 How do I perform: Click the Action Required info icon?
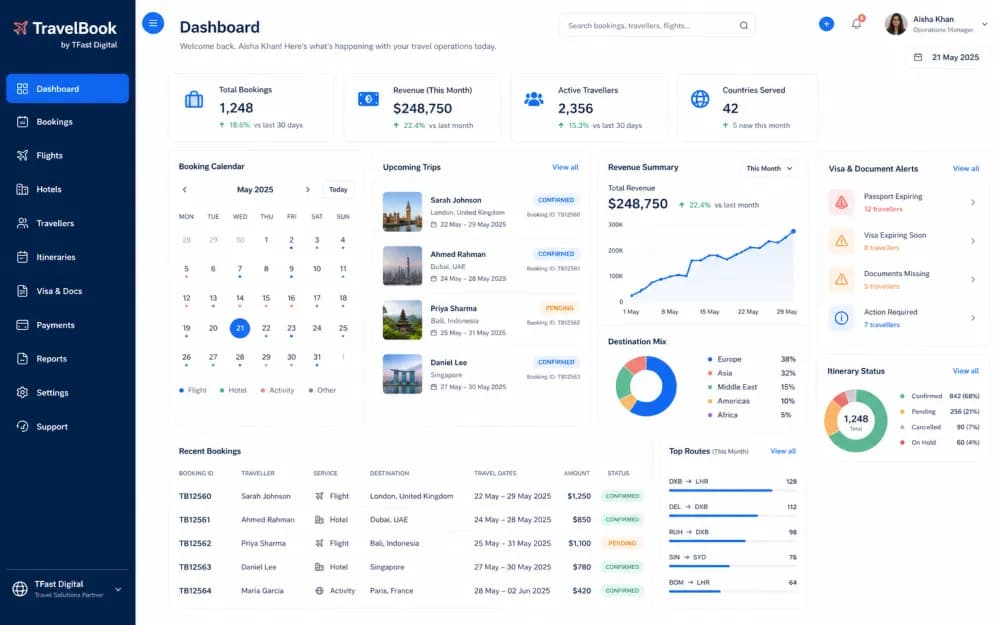click(x=842, y=318)
